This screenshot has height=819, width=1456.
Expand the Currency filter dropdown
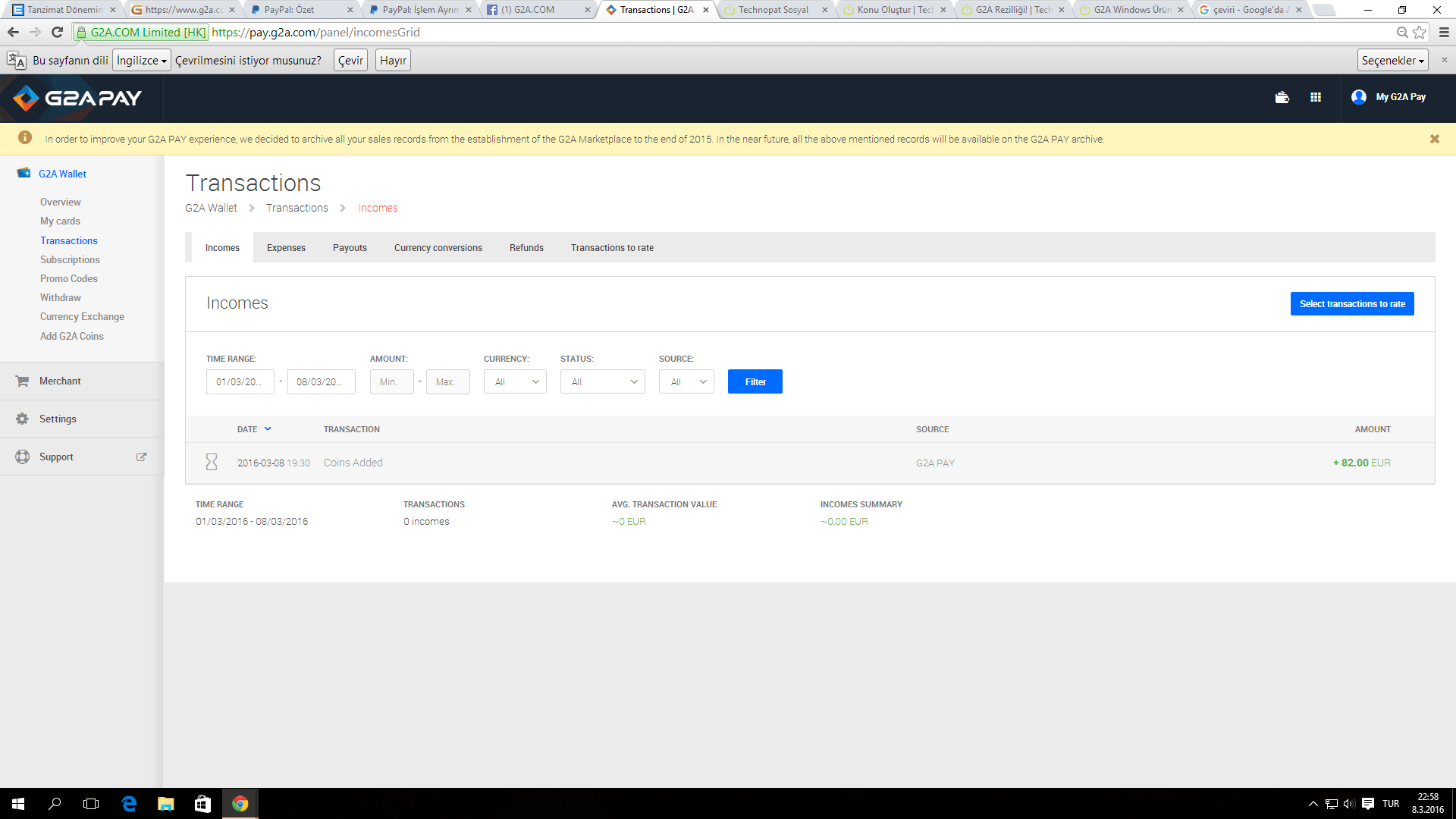click(515, 381)
